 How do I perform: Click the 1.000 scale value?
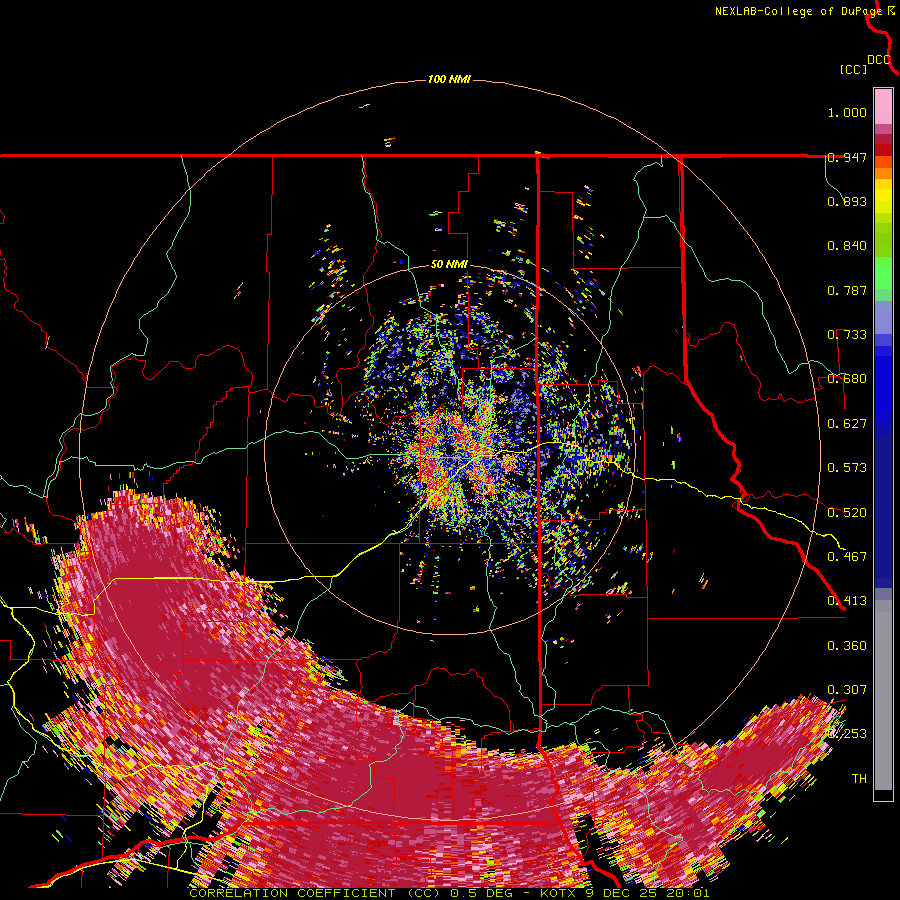tap(847, 112)
